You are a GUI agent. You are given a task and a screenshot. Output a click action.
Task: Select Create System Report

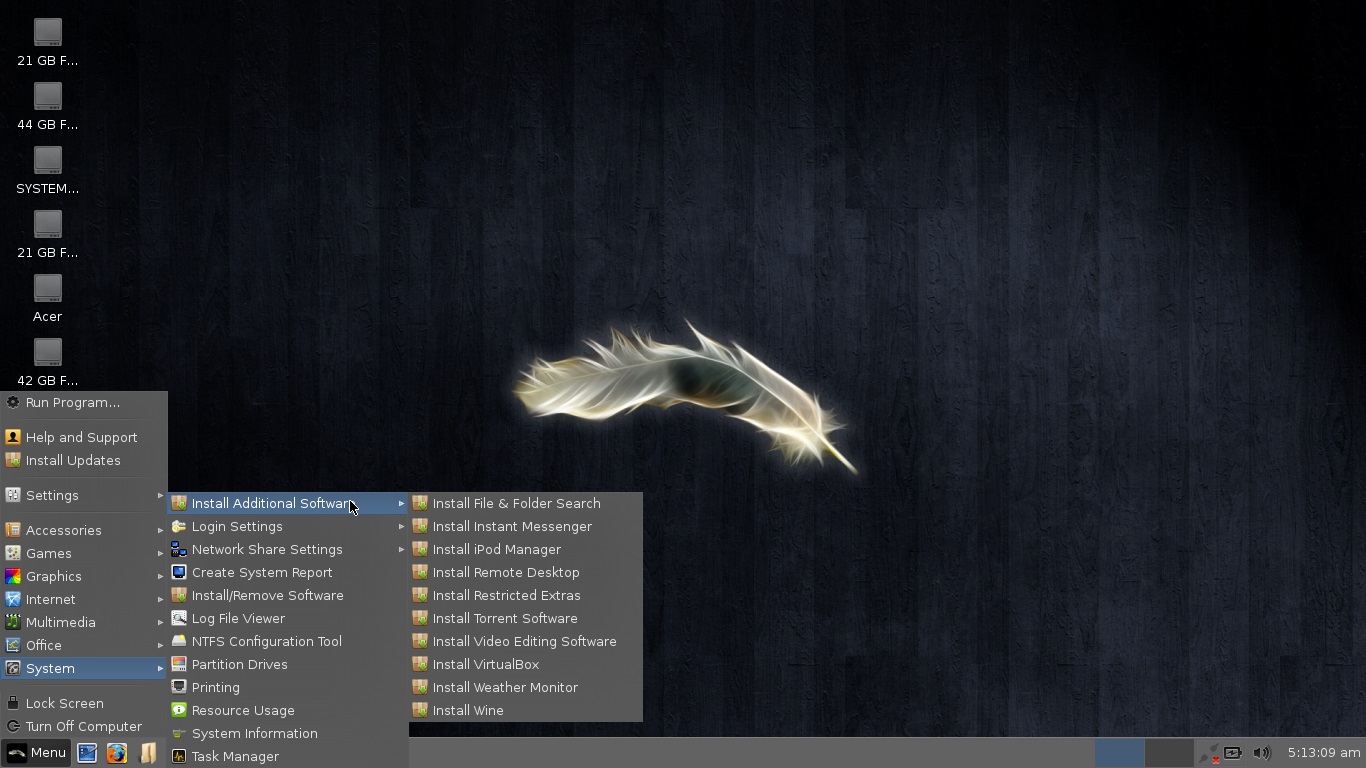(288, 572)
